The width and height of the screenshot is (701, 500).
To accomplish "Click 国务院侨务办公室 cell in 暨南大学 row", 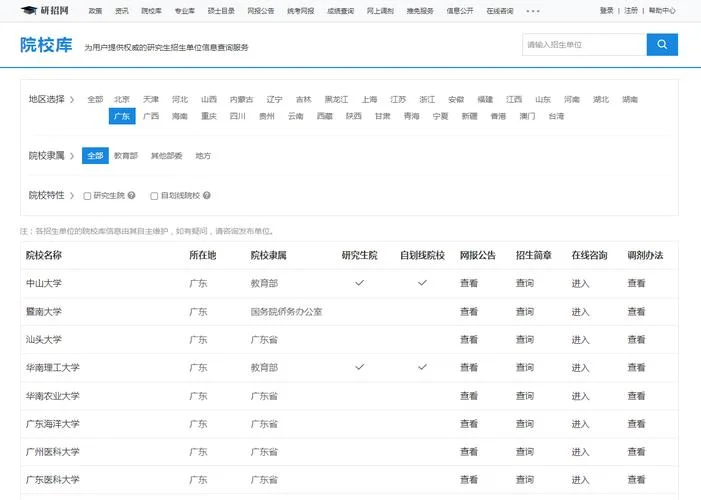I will pyautogui.click(x=287, y=311).
